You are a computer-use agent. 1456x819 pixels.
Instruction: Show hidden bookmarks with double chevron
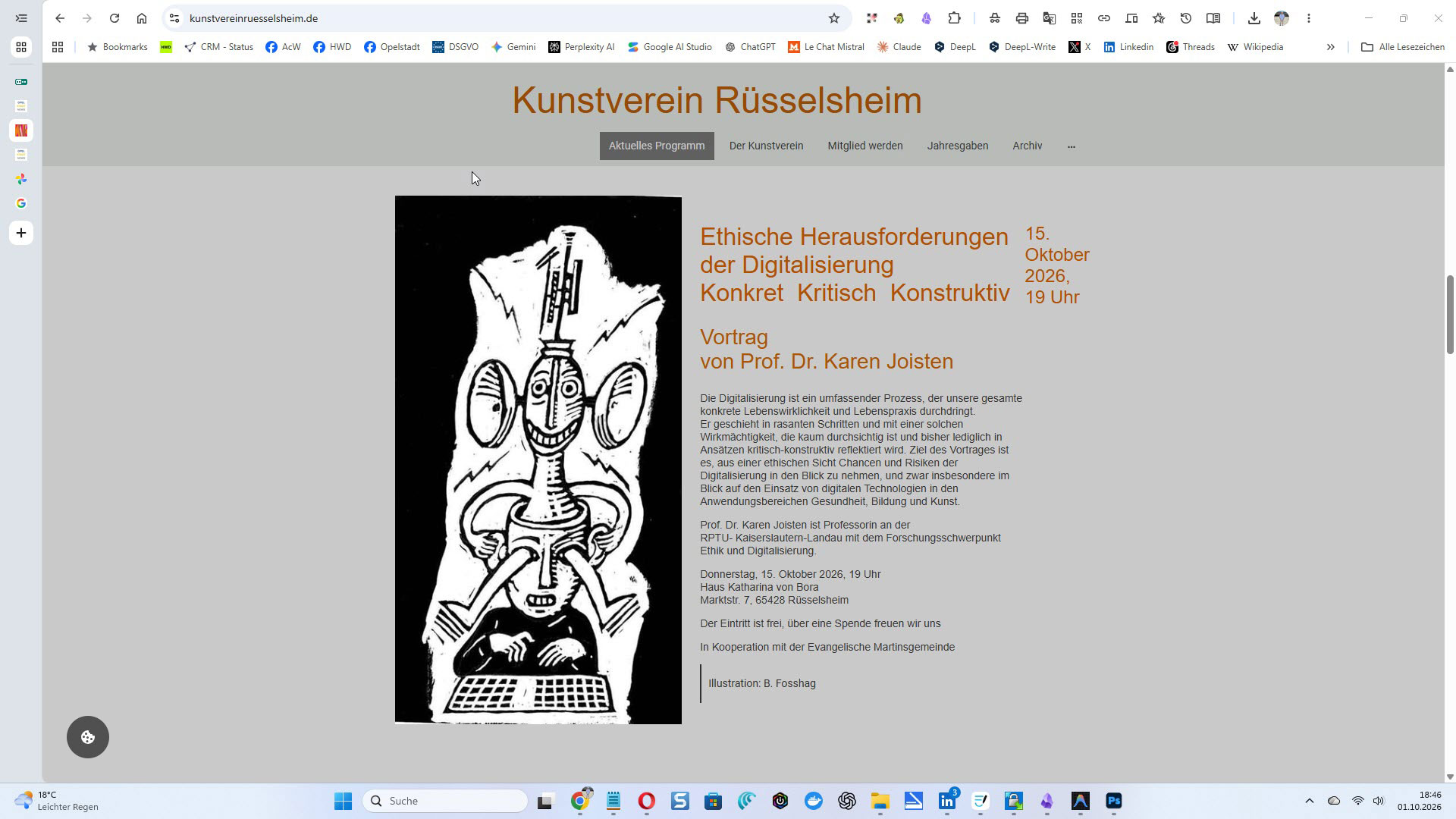tap(1330, 47)
